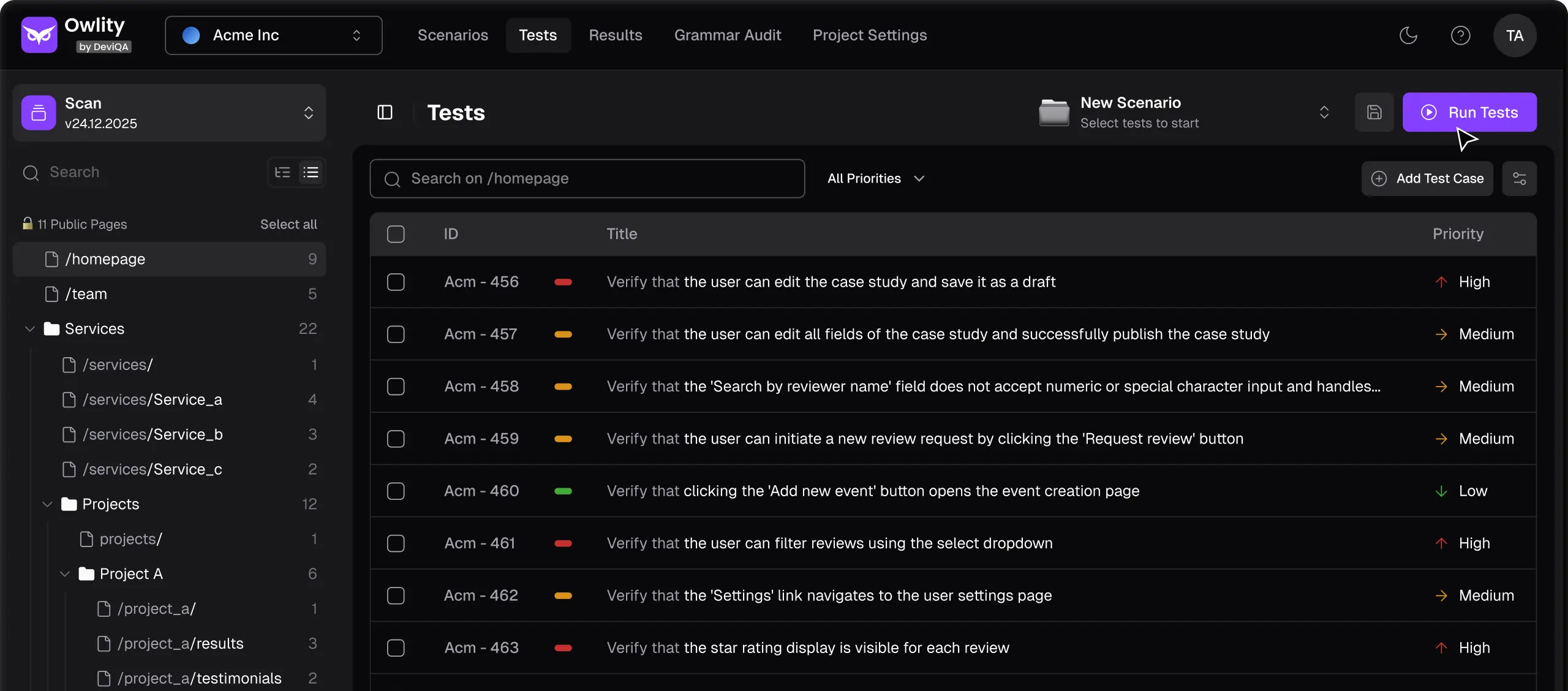Click the save scenario disk icon
This screenshot has width=1568, height=691.
pyautogui.click(x=1374, y=112)
